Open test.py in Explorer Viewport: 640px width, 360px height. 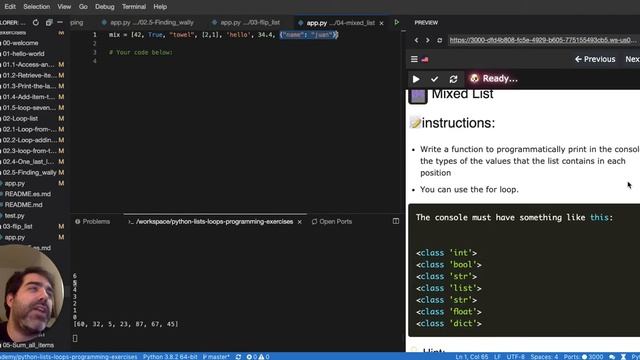[x=14, y=216]
